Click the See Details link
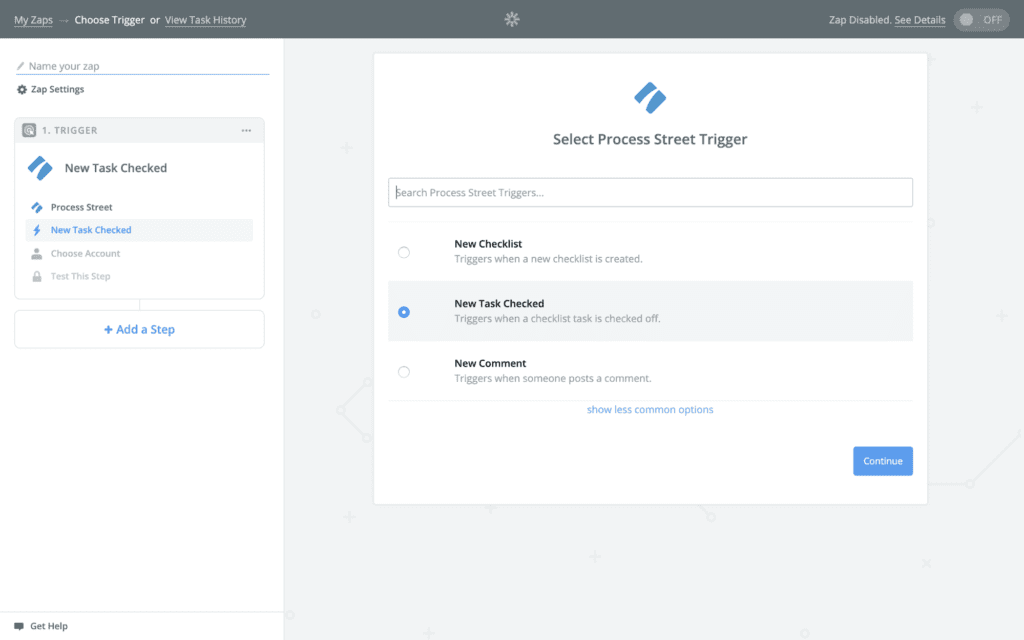Screen dimensions: 1024x640 (920, 20)
